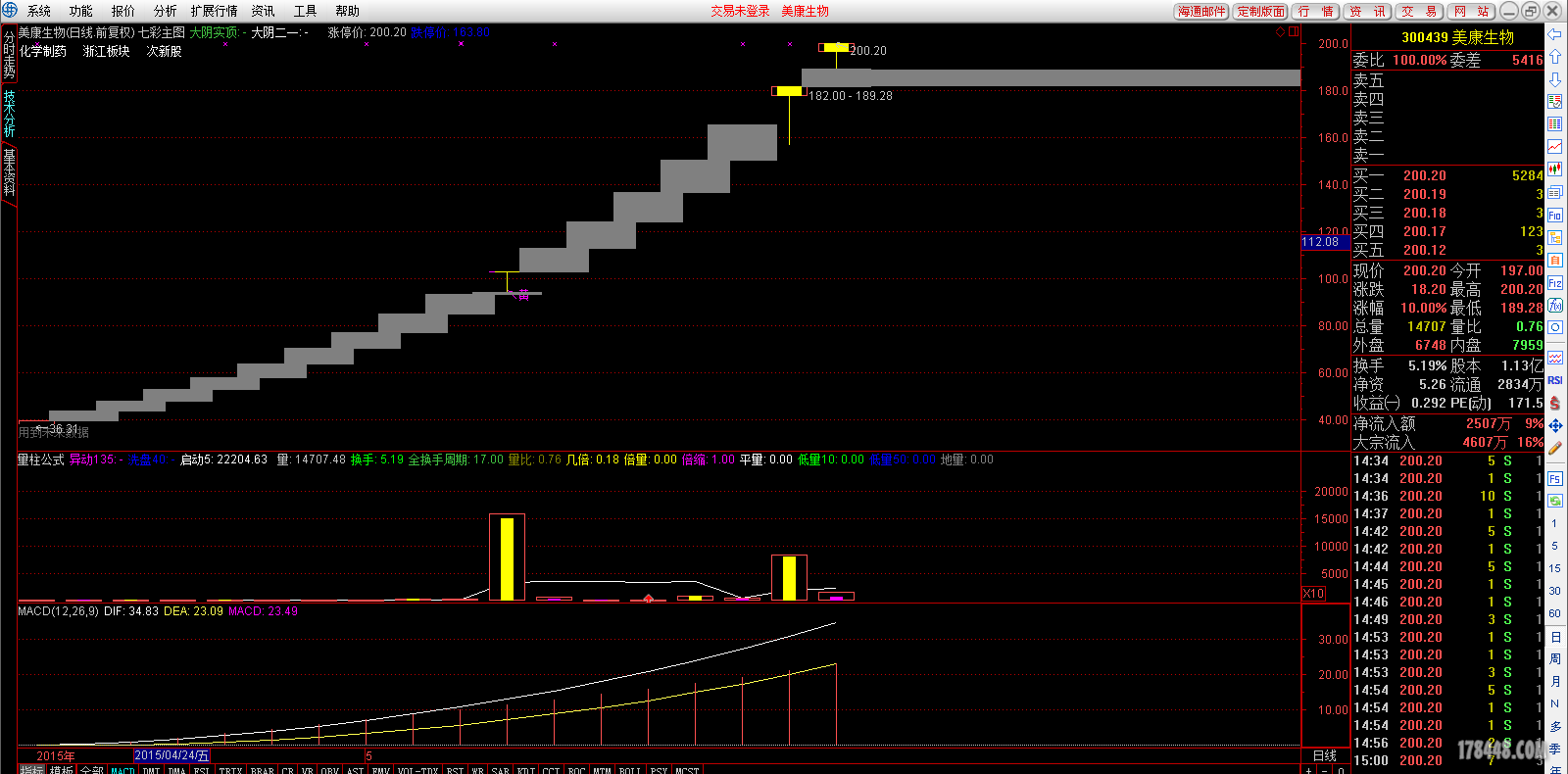This screenshot has width=1568, height=774.
Task: Click the app logo icon at top left
Action: [10, 10]
